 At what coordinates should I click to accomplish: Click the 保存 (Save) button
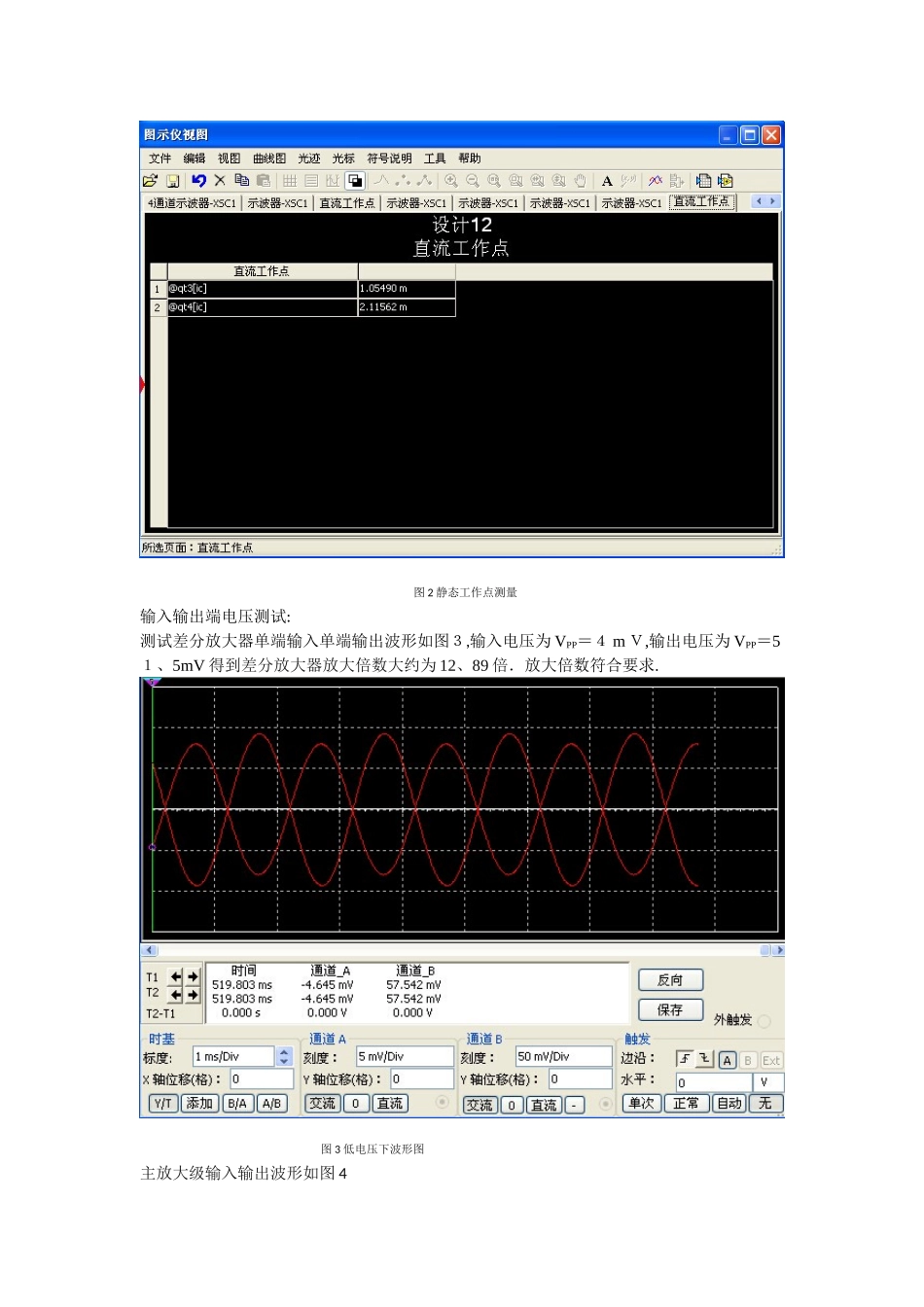670,1010
